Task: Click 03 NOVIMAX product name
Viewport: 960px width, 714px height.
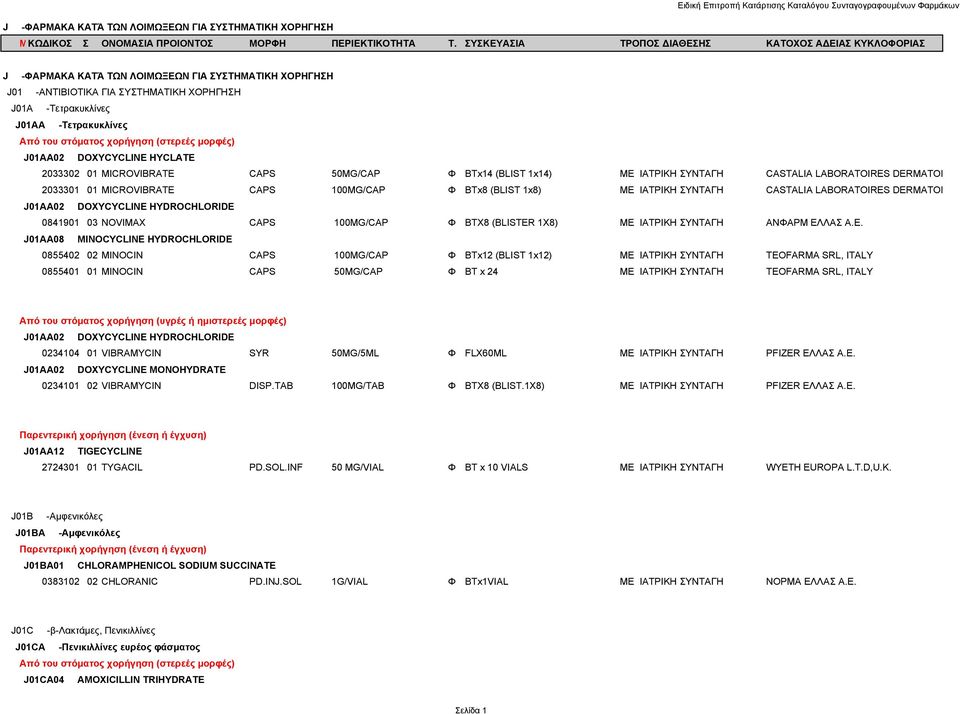Action: [116, 223]
